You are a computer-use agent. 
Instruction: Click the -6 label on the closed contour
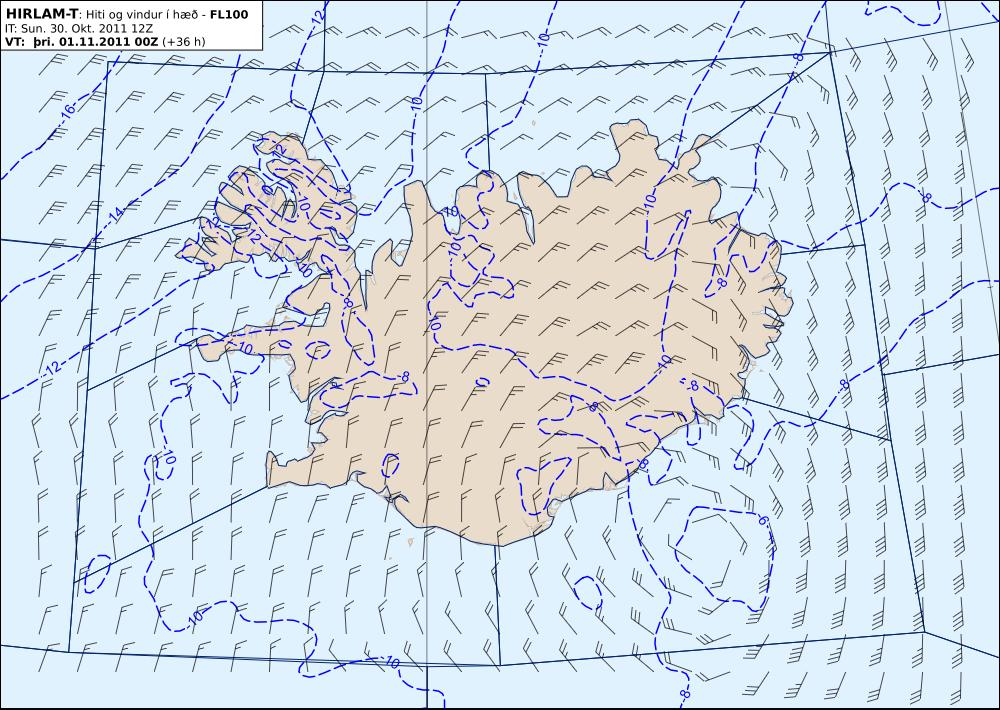763,520
